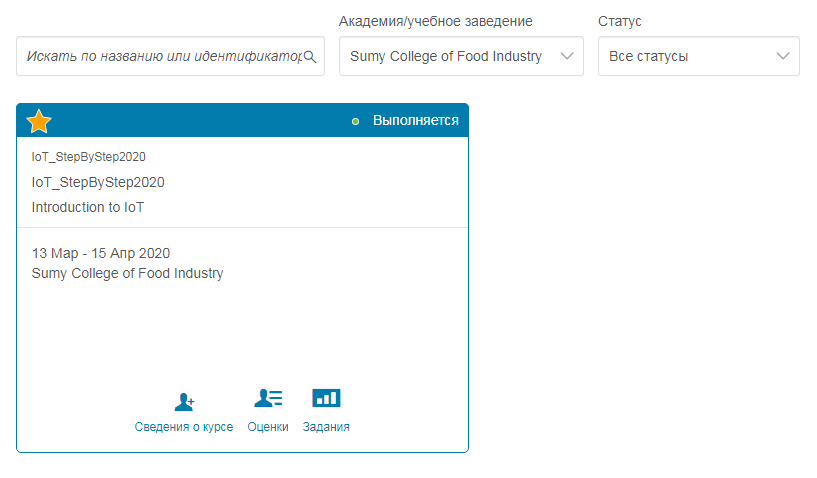Click the green status dot indicator

pos(355,121)
